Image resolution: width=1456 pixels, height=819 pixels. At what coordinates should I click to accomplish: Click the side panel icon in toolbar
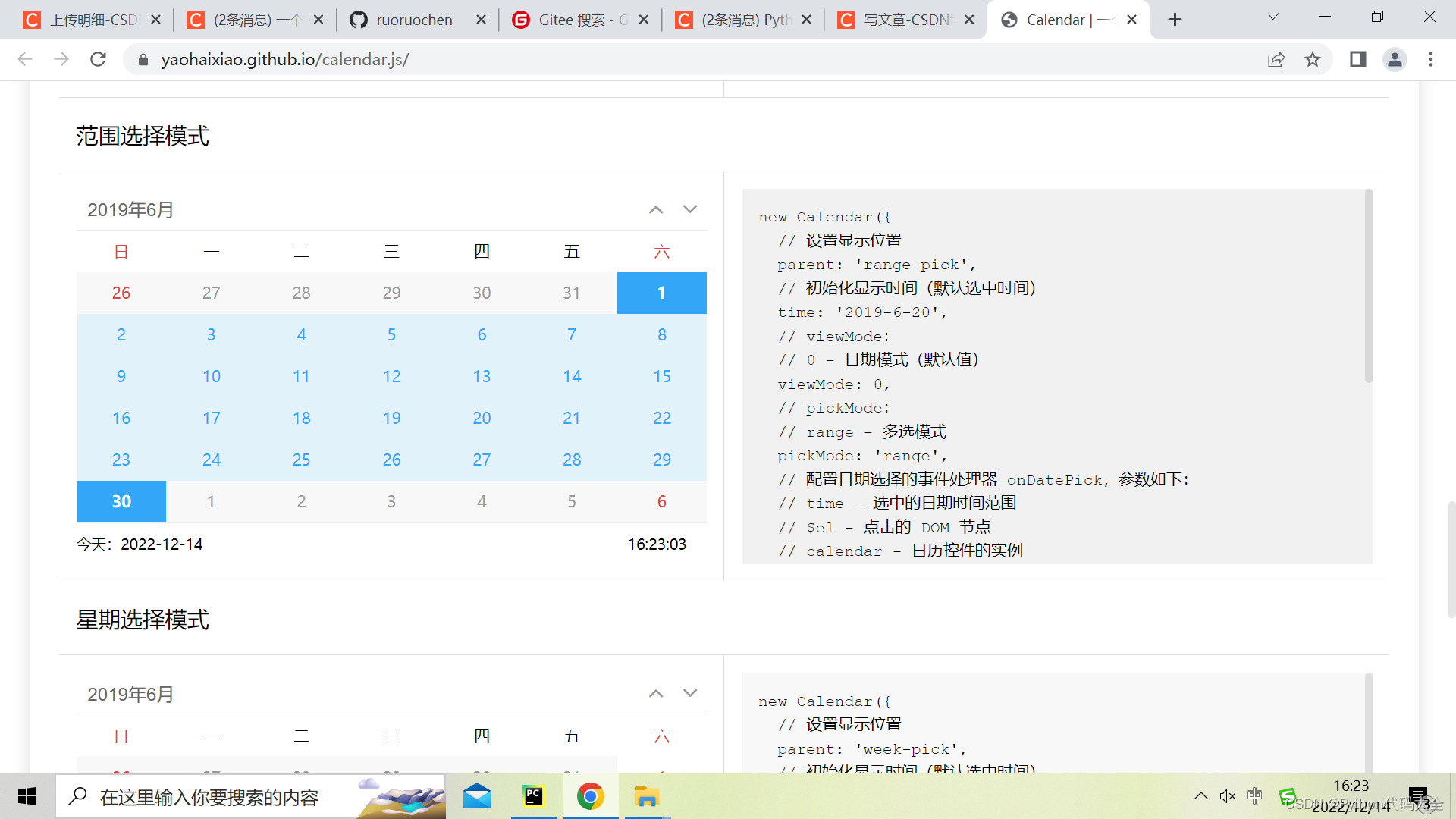coord(1357,59)
